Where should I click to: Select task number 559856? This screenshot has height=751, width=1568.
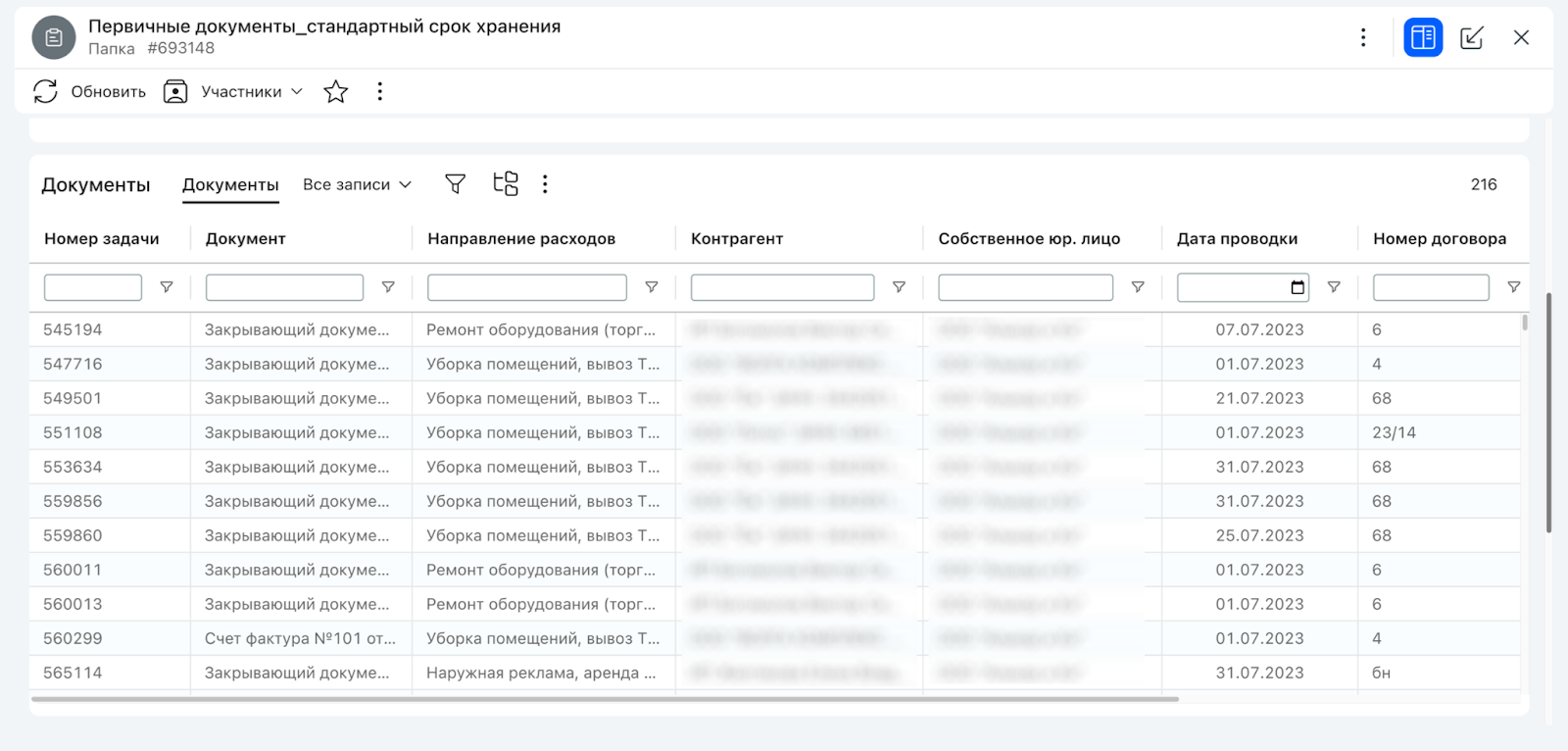(x=73, y=501)
